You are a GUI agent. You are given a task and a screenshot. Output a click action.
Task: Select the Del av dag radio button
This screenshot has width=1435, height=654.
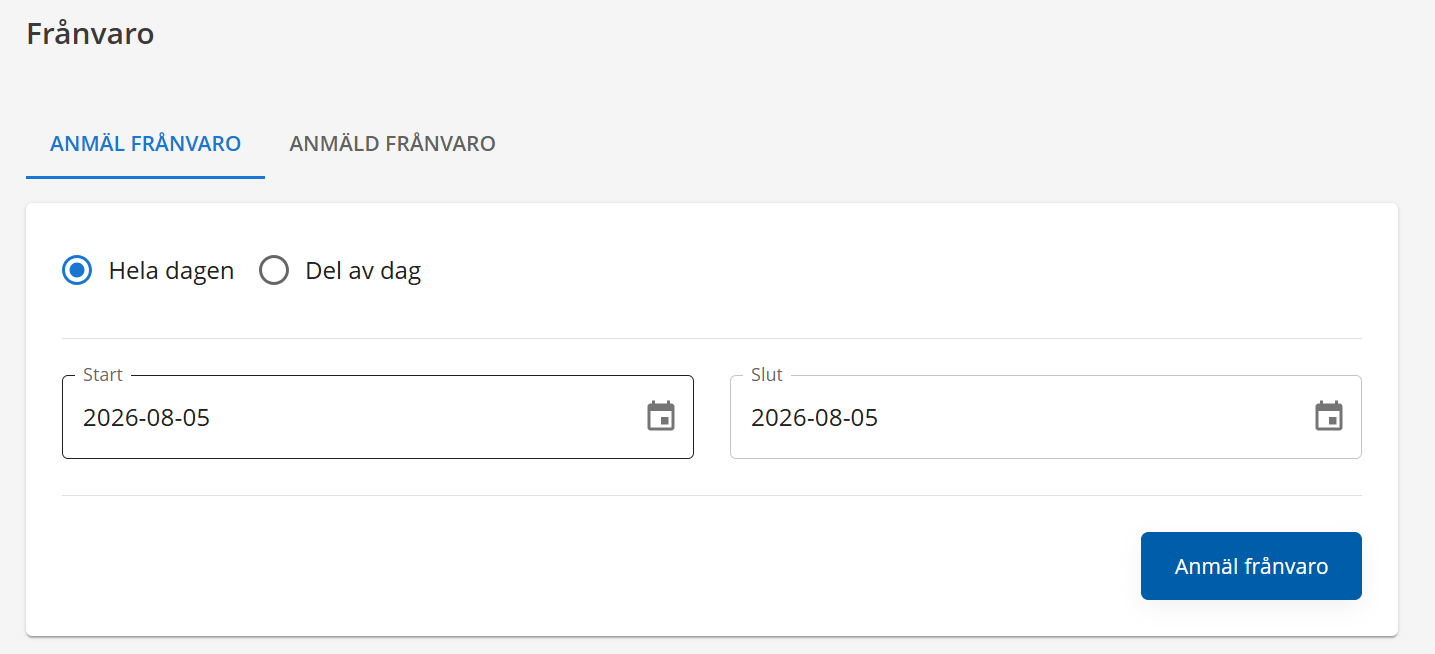(x=274, y=270)
